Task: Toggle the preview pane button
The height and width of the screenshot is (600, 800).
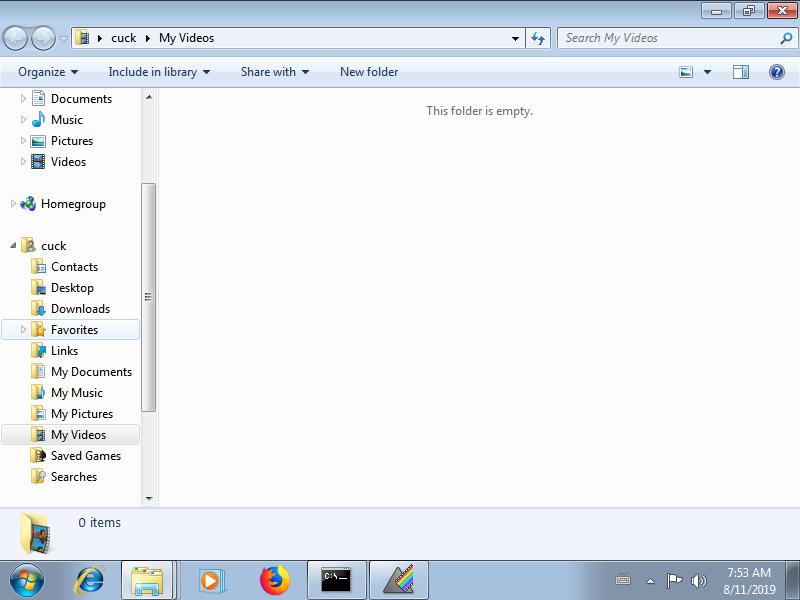Action: [x=741, y=72]
